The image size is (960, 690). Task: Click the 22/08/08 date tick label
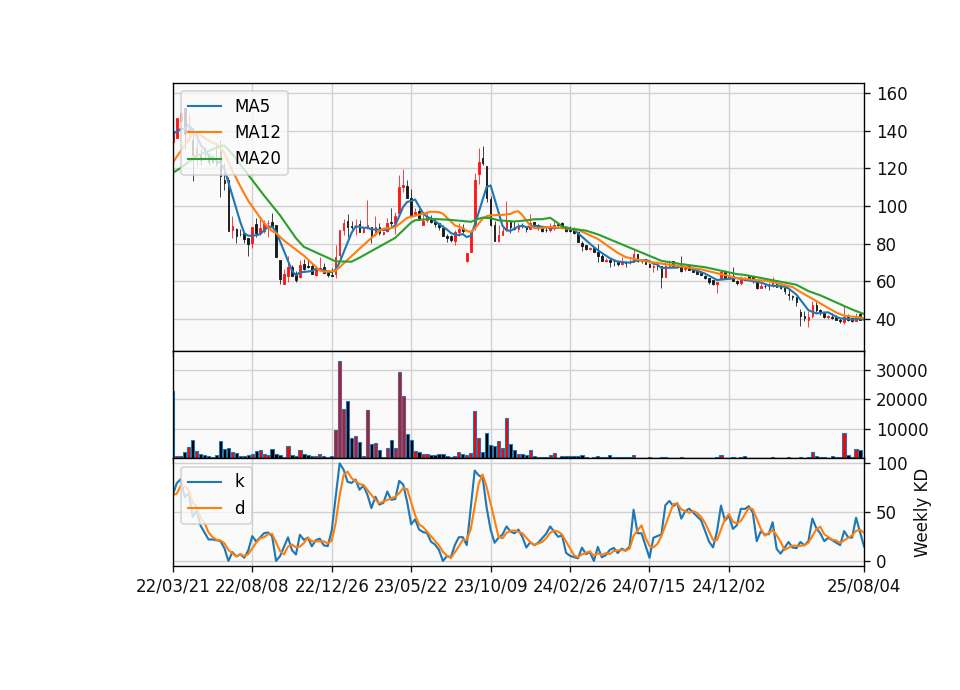tap(252, 586)
